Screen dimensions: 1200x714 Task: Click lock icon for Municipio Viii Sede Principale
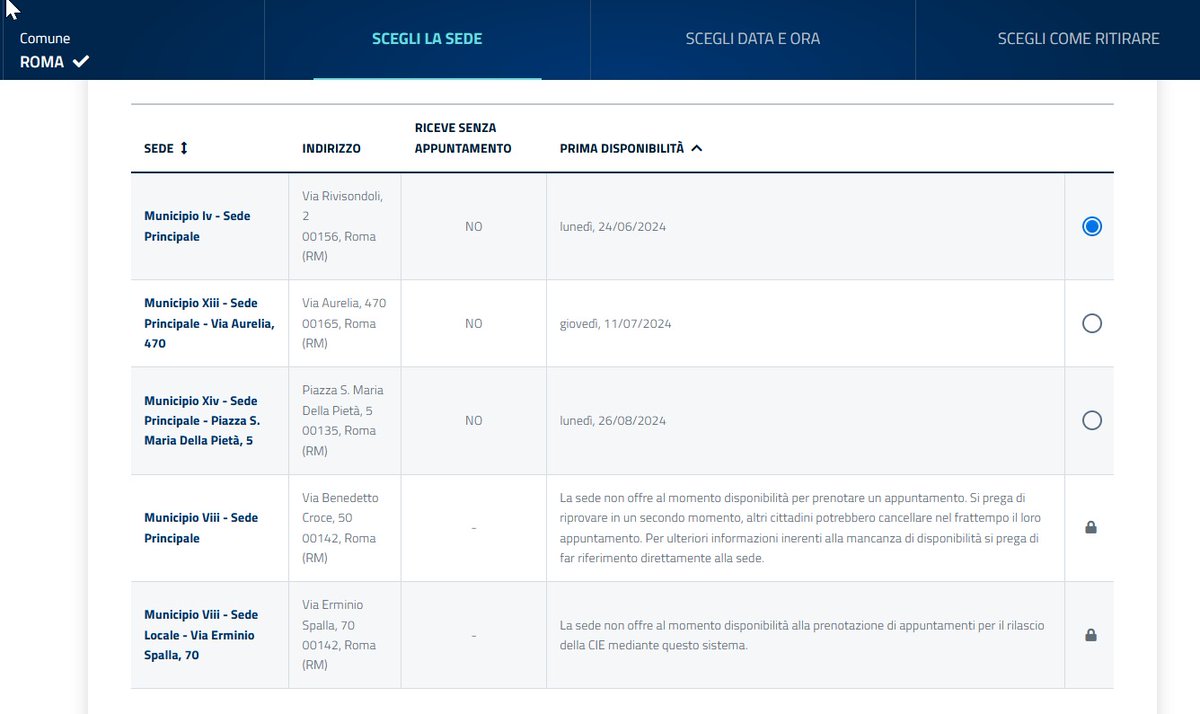point(1091,527)
